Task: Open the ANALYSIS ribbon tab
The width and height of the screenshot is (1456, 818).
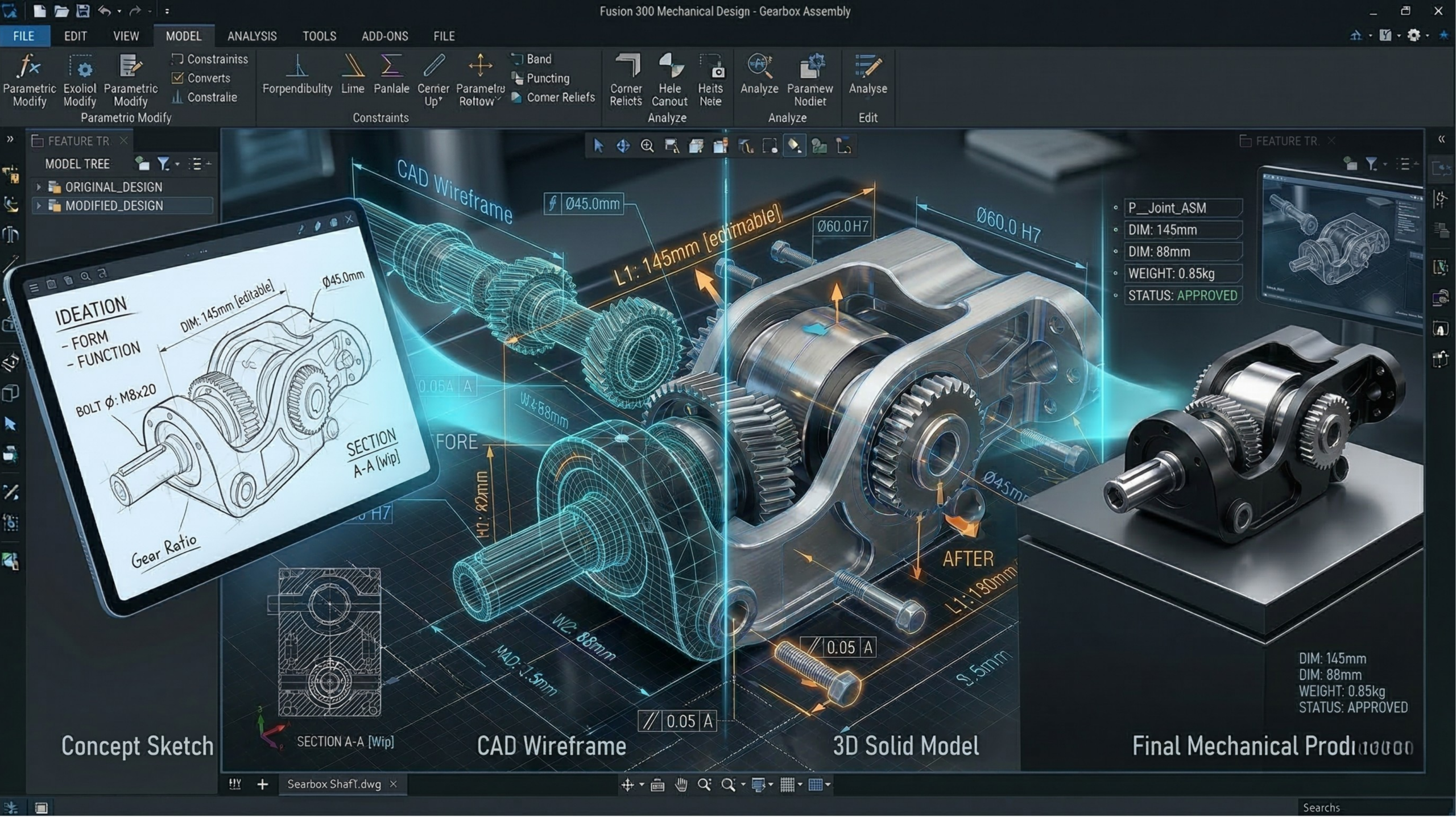Action: tap(252, 36)
